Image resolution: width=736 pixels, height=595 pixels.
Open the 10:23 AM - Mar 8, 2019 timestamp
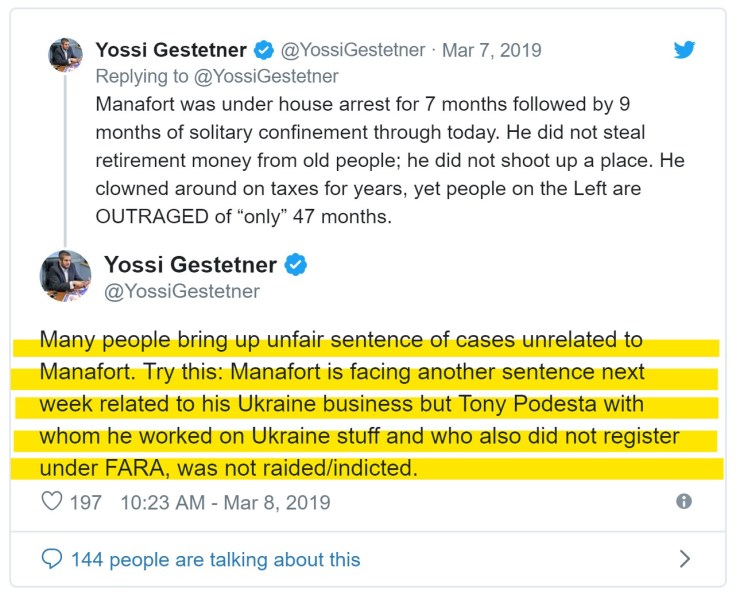pyautogui.click(x=225, y=502)
